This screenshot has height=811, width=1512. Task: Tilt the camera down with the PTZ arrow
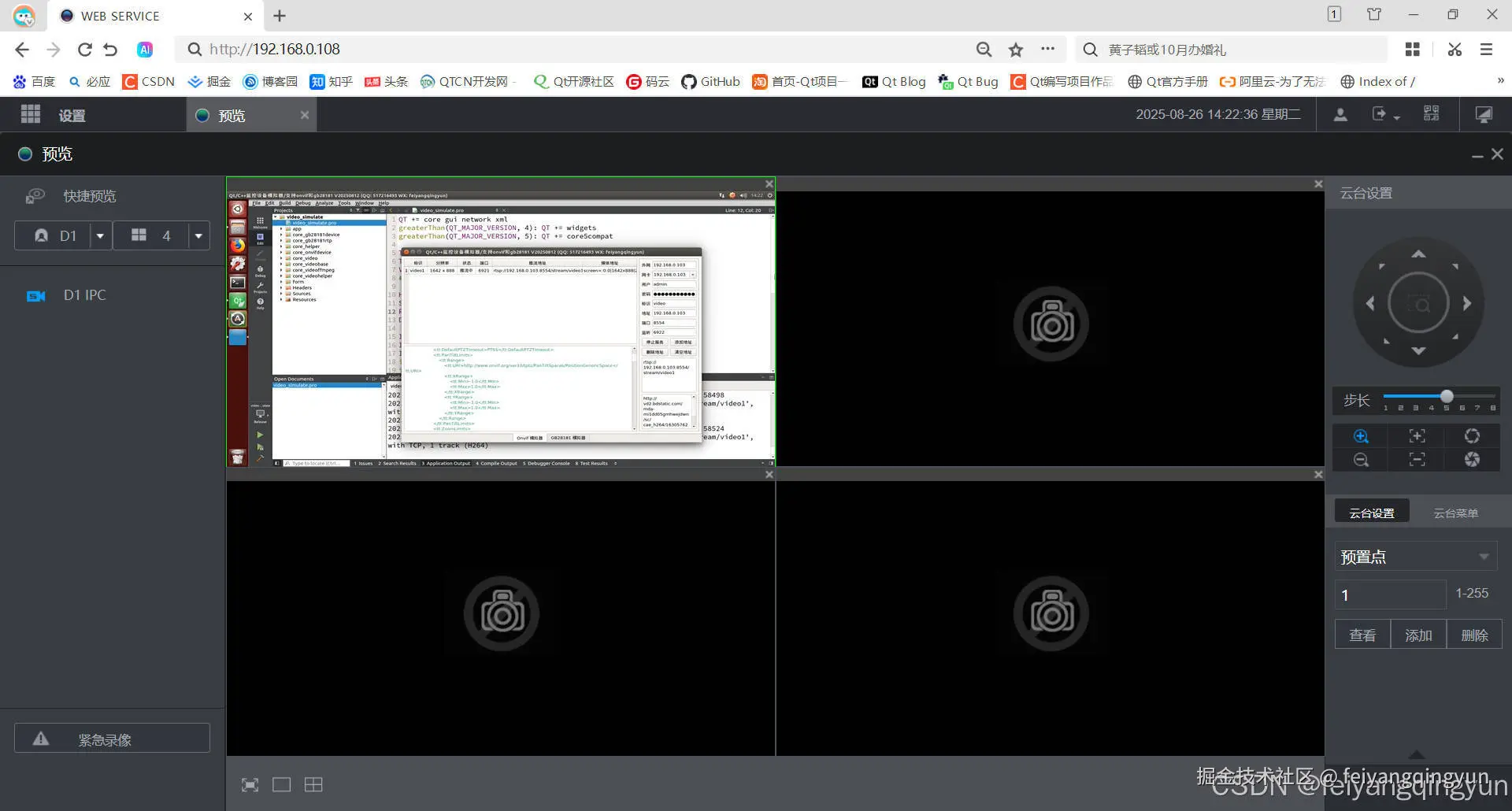click(1418, 351)
